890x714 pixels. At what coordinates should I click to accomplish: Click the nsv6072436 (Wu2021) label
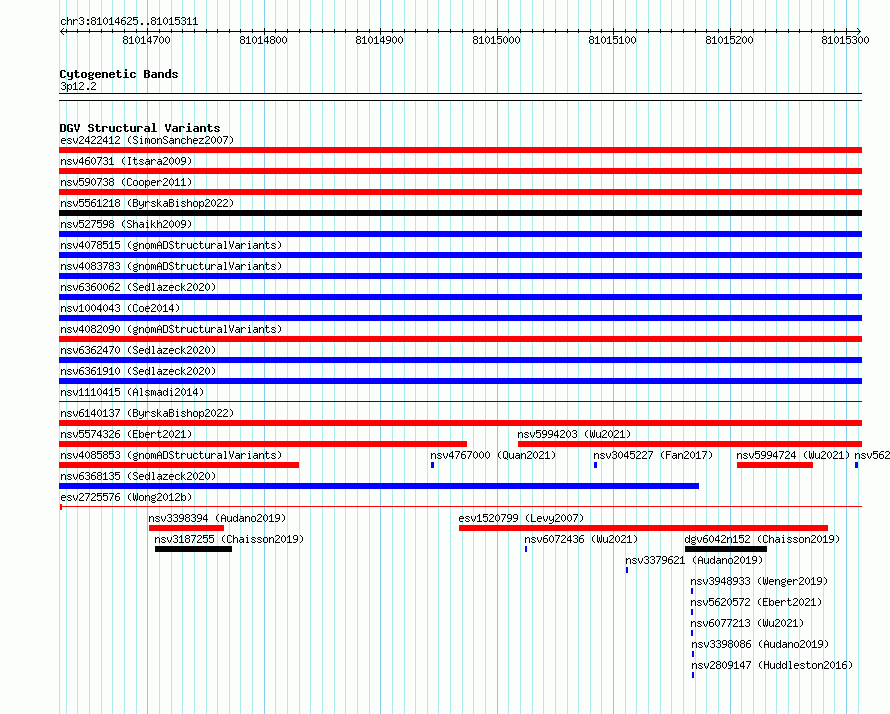(x=581, y=539)
